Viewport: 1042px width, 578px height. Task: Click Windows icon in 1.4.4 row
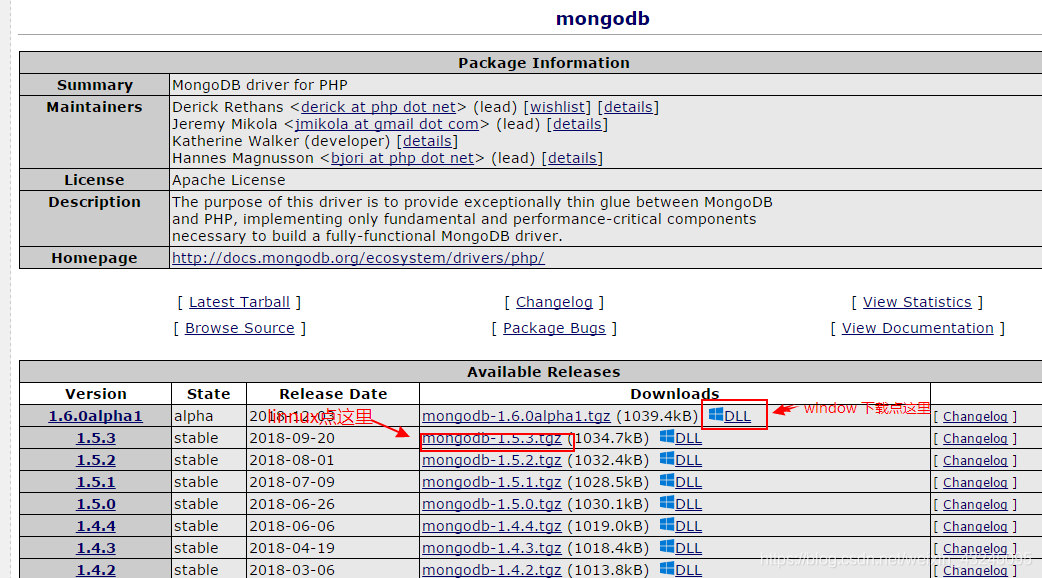coord(667,524)
